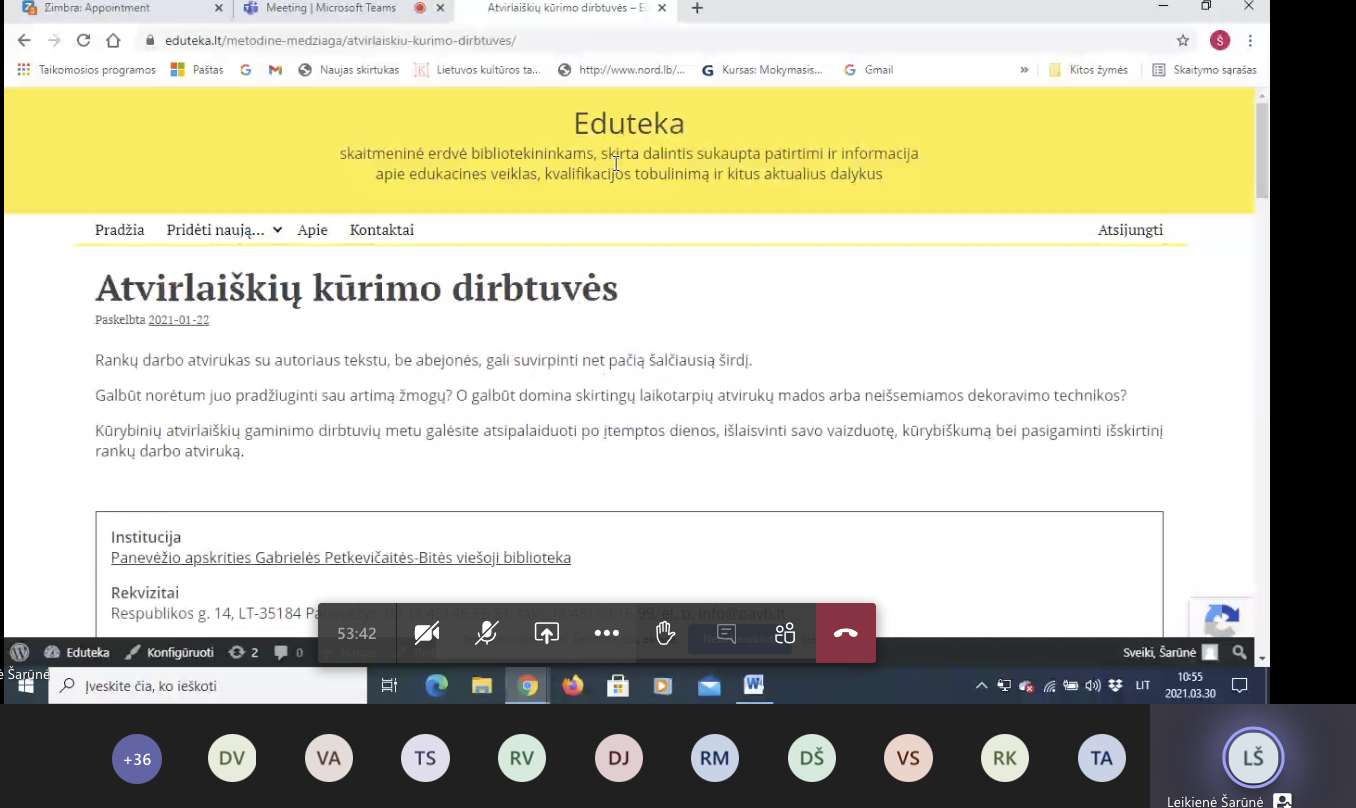
Task: Click the address bar URL
Action: tap(340, 41)
